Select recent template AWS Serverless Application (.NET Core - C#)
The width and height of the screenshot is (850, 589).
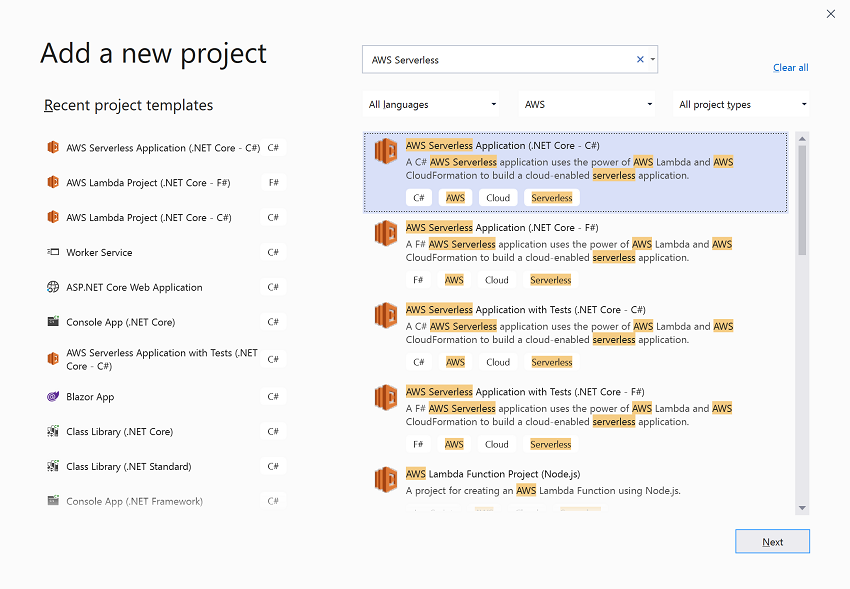point(165,147)
